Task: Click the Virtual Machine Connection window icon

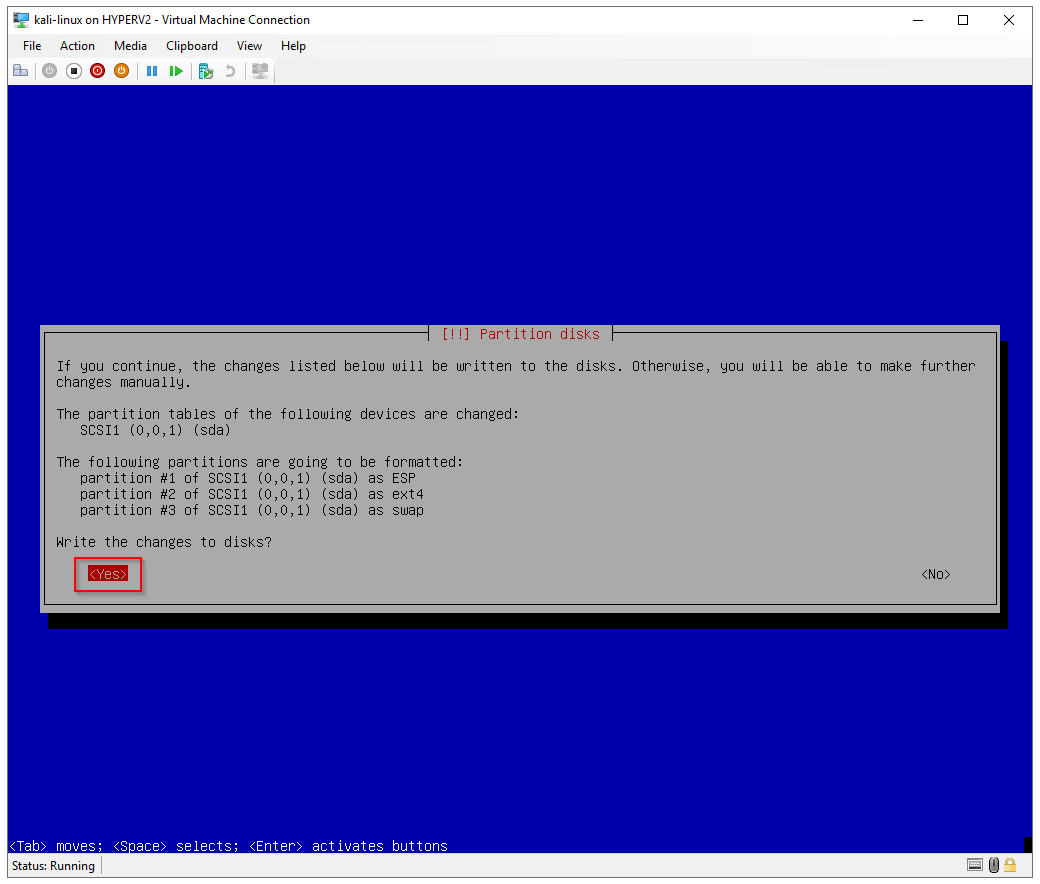Action: coord(21,20)
